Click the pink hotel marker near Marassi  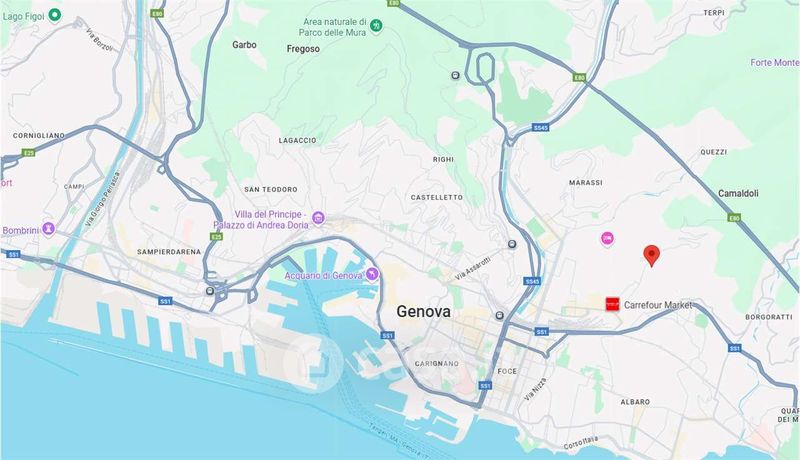(x=607, y=239)
